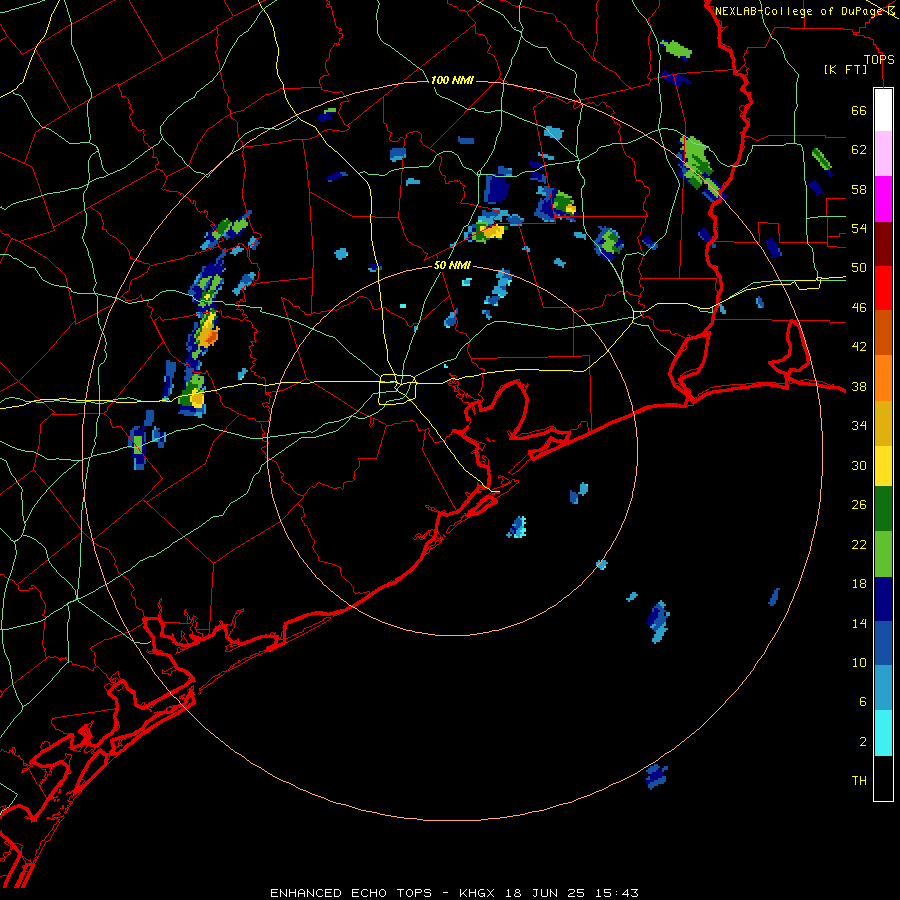Pick the medium blue scale block
Image resolution: width=900 pixels, height=900 pixels.
(883, 644)
